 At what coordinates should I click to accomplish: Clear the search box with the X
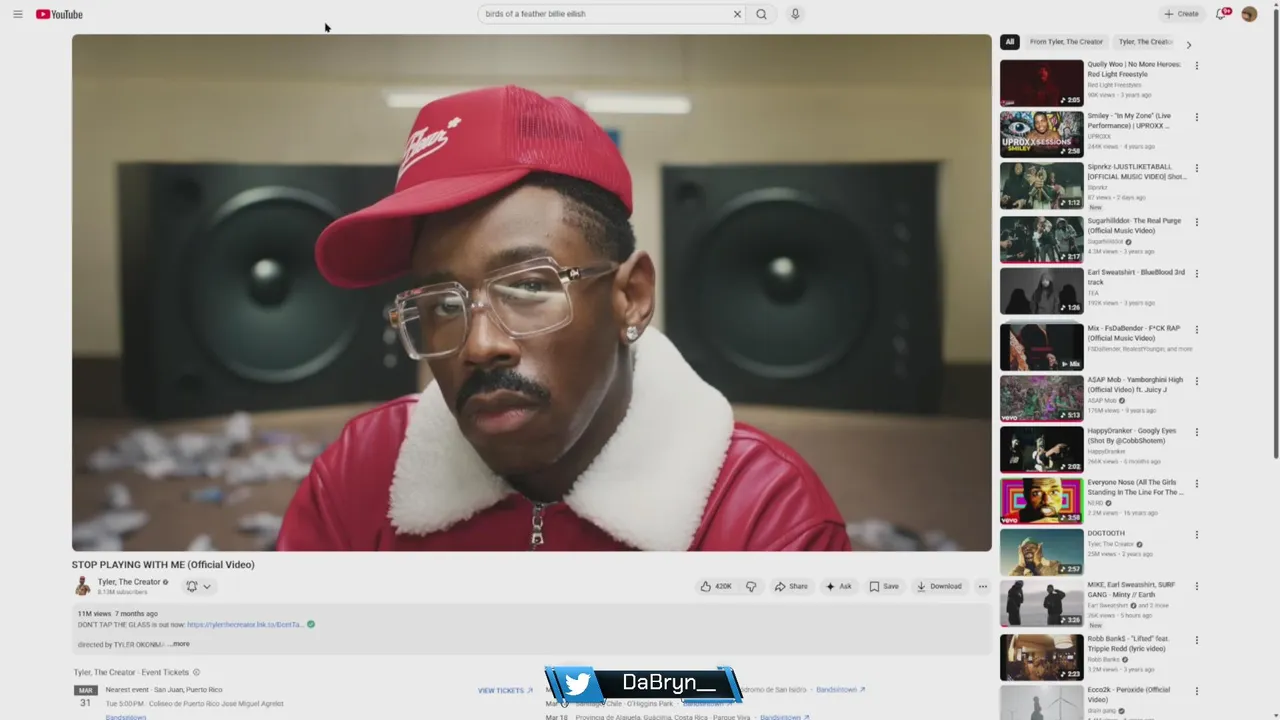pyautogui.click(x=737, y=14)
